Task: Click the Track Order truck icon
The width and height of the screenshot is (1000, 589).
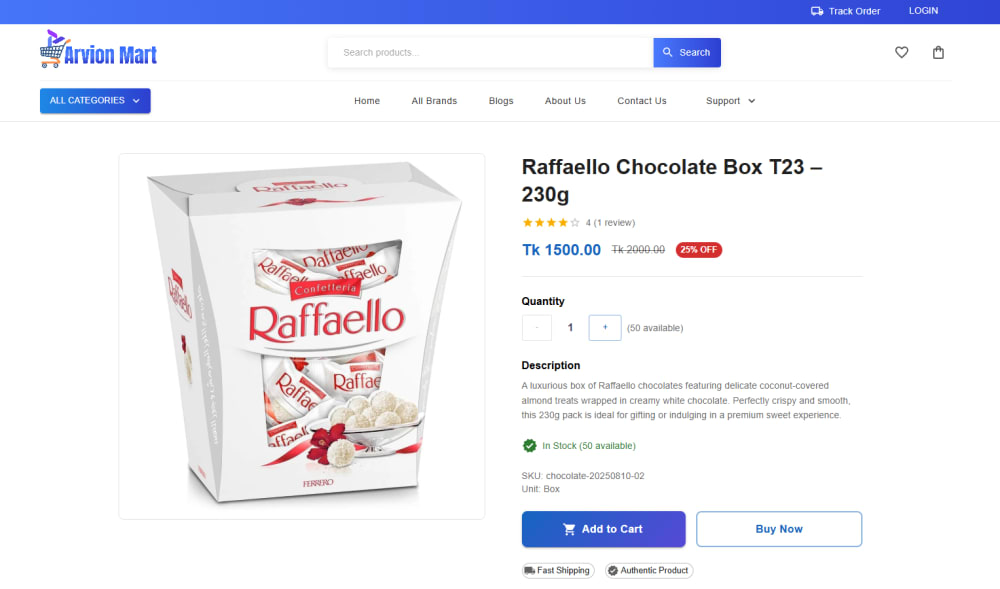Action: coord(817,11)
